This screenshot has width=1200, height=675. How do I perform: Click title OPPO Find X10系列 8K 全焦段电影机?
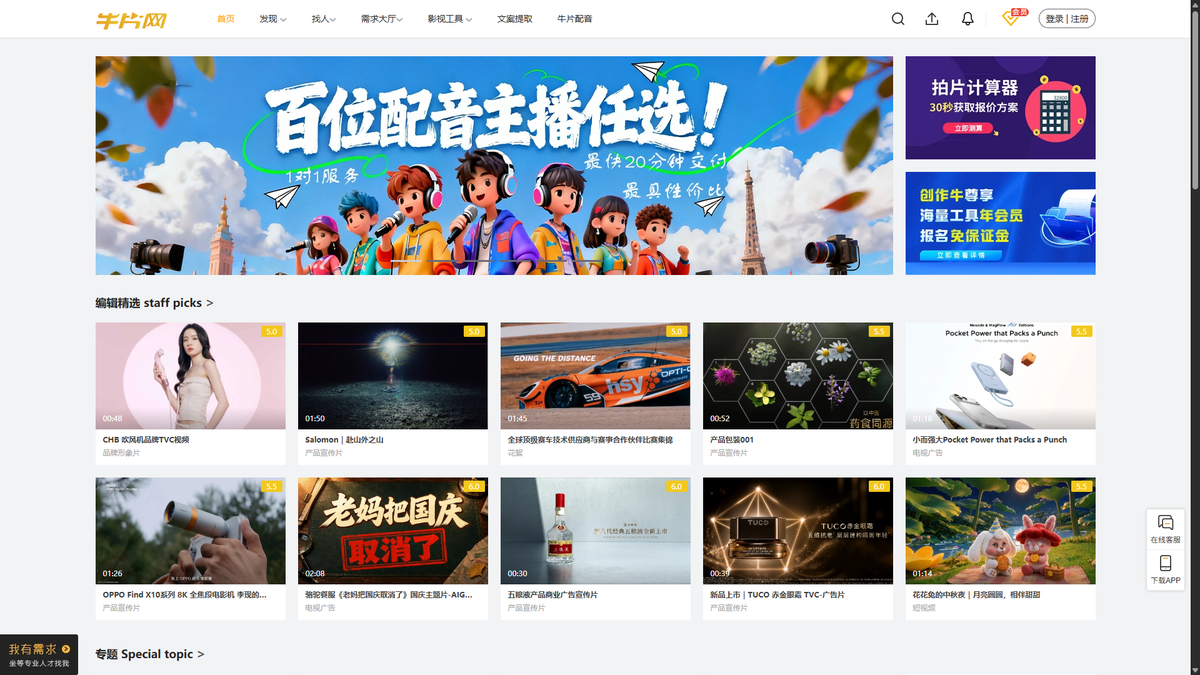pos(184,595)
